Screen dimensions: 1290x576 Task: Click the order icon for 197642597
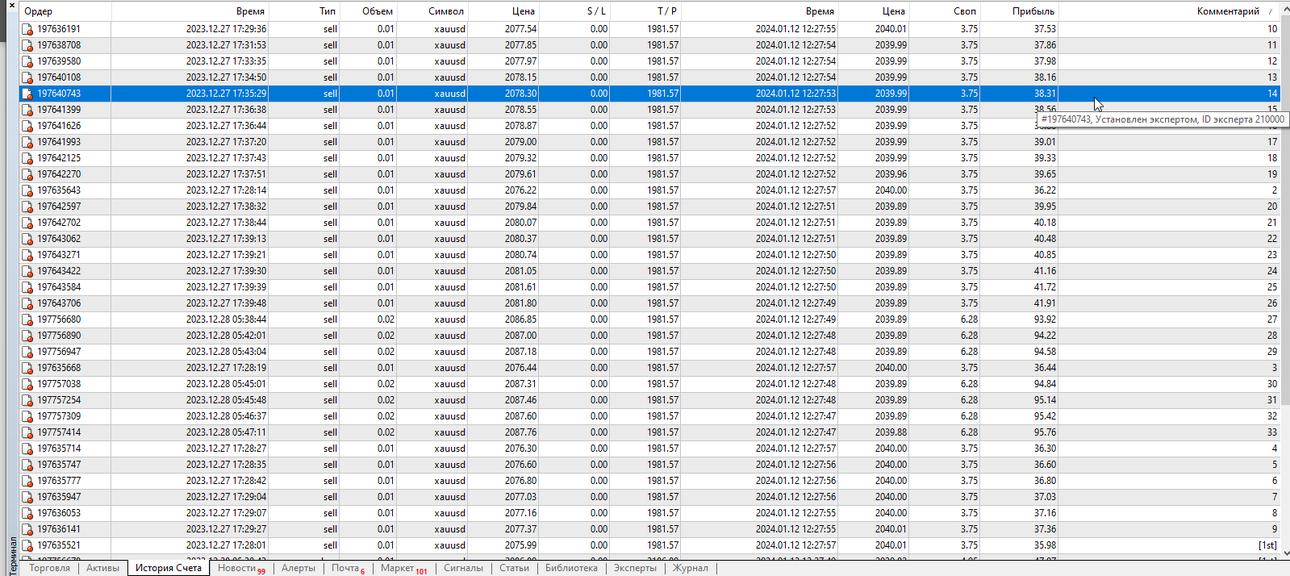[x=28, y=206]
